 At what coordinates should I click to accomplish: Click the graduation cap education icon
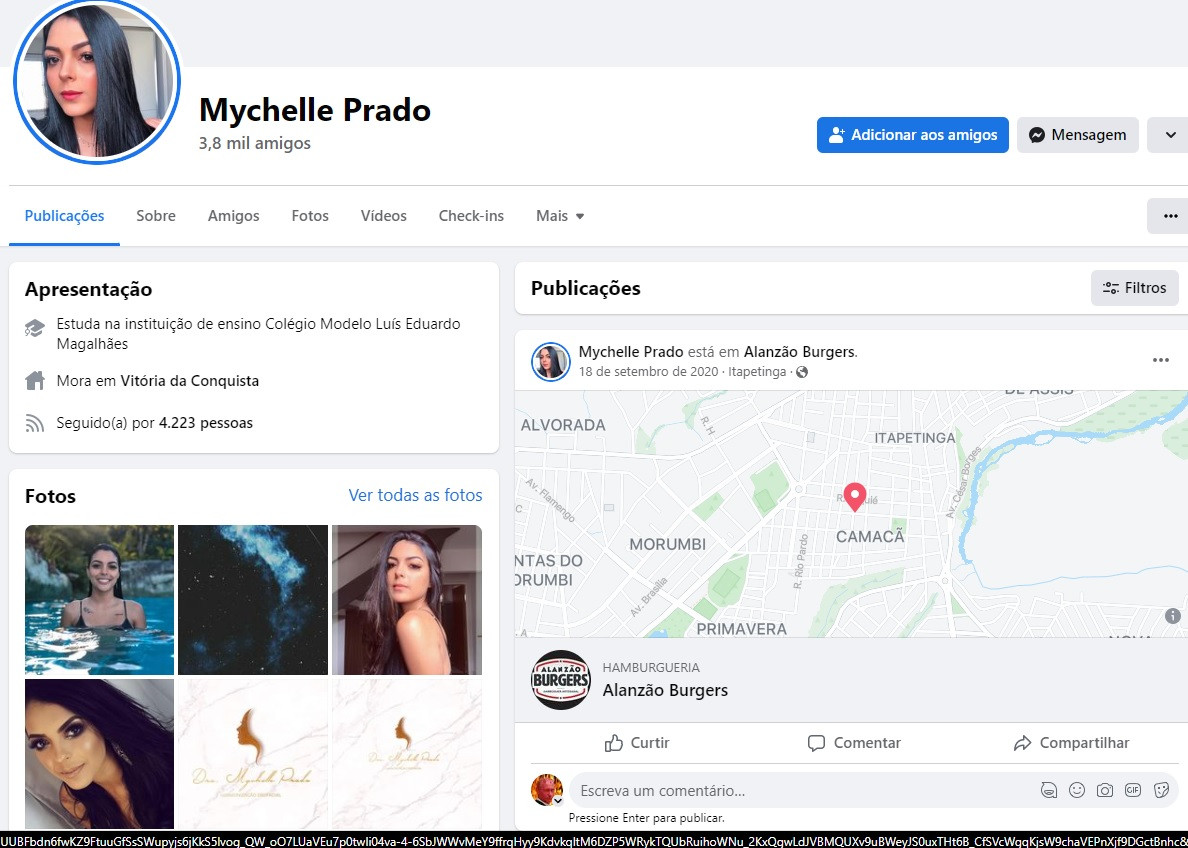pyautogui.click(x=34, y=328)
